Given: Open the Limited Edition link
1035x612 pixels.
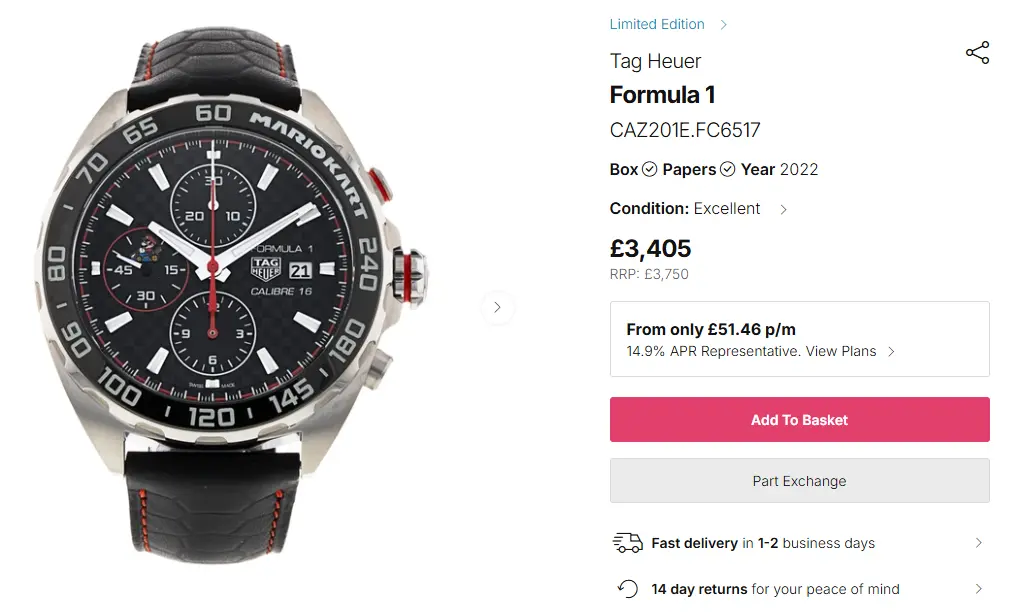Looking at the screenshot, I should [x=657, y=24].
